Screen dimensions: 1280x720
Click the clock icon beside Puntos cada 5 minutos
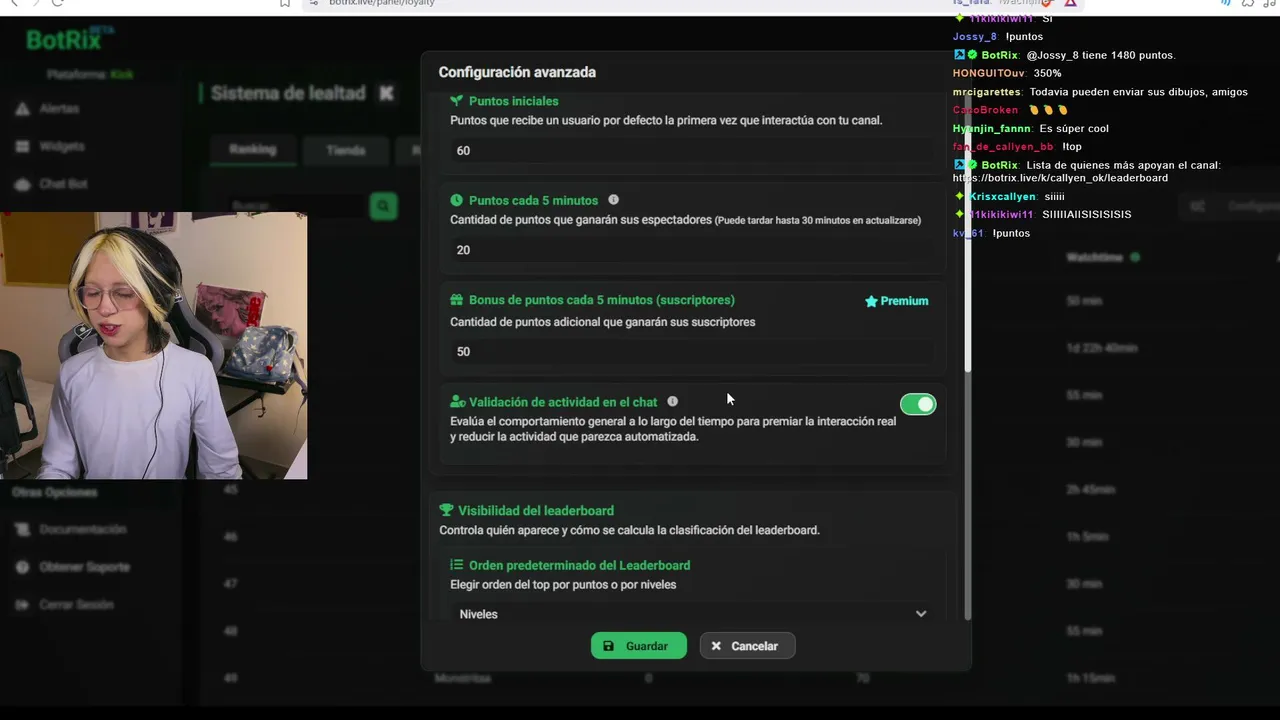pyautogui.click(x=456, y=200)
